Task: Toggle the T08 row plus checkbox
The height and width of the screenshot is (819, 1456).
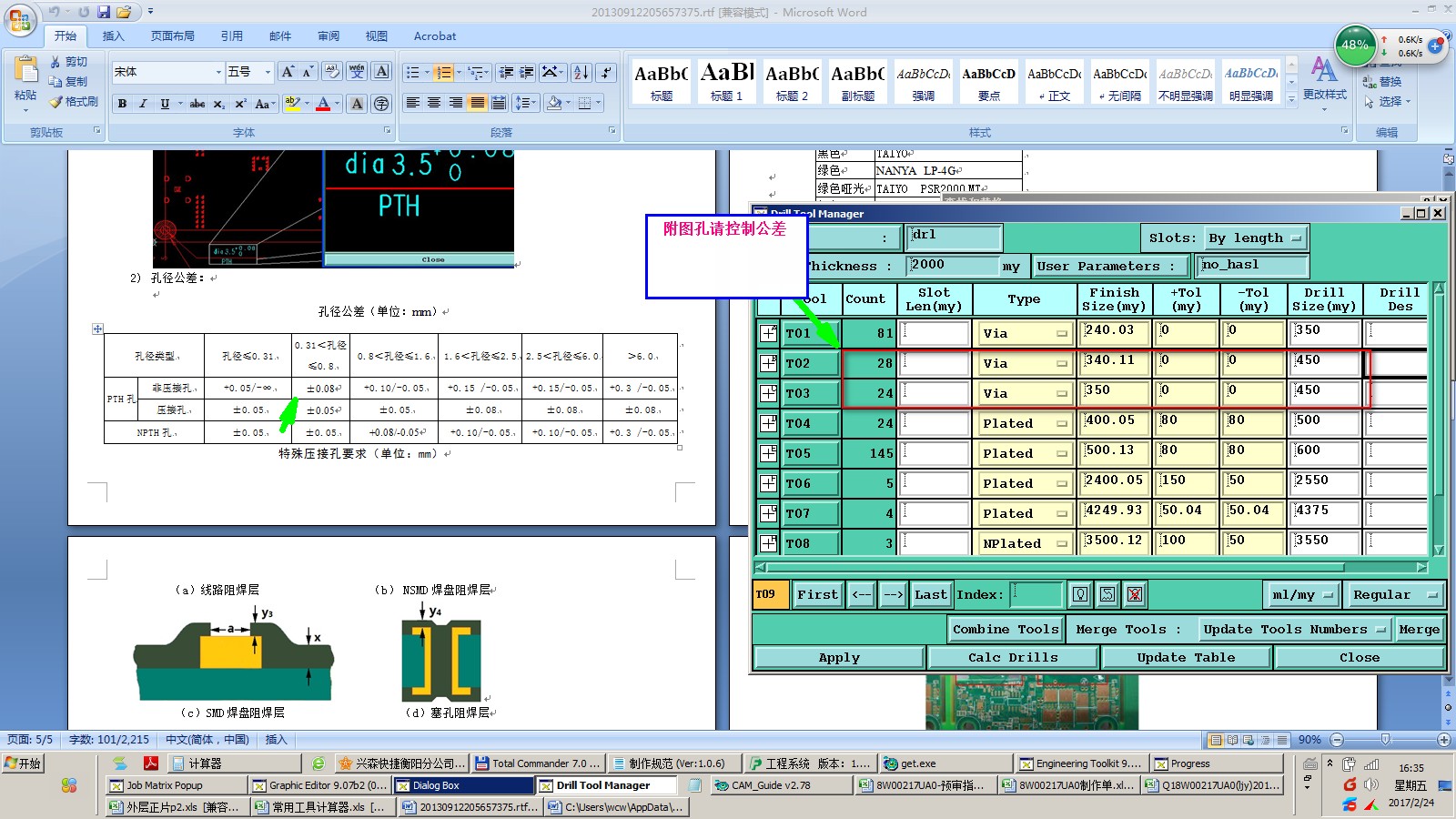Action: click(768, 543)
